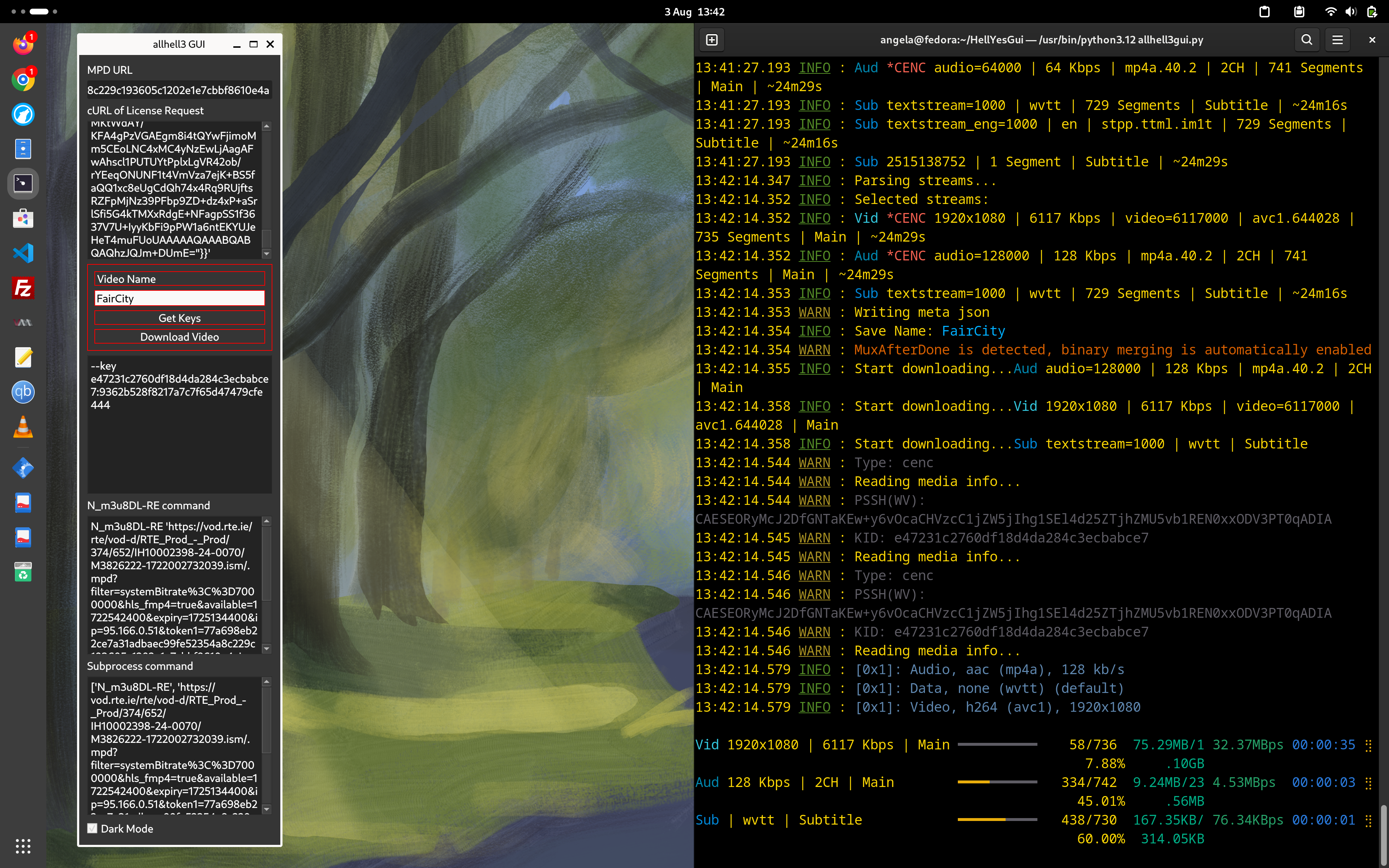This screenshot has height=868, width=1389.
Task: Open the terminal hamburger menu
Action: coord(1337,40)
